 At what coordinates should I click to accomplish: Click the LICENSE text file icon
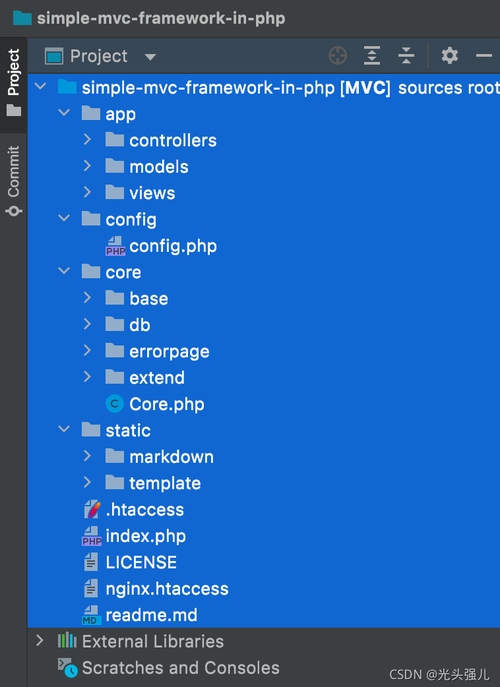tap(91, 562)
